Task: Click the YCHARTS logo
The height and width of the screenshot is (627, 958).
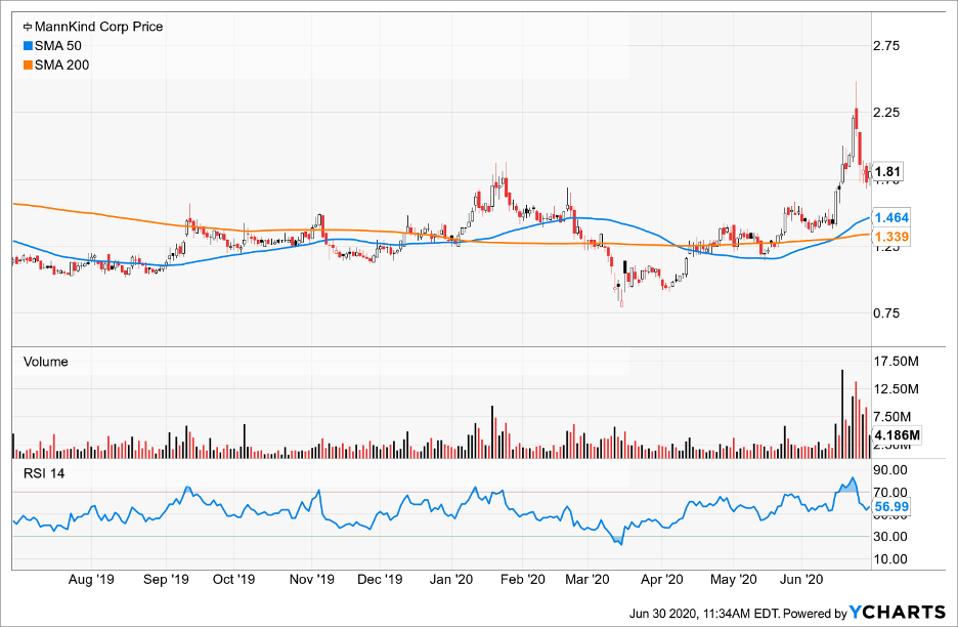Action: (x=898, y=612)
